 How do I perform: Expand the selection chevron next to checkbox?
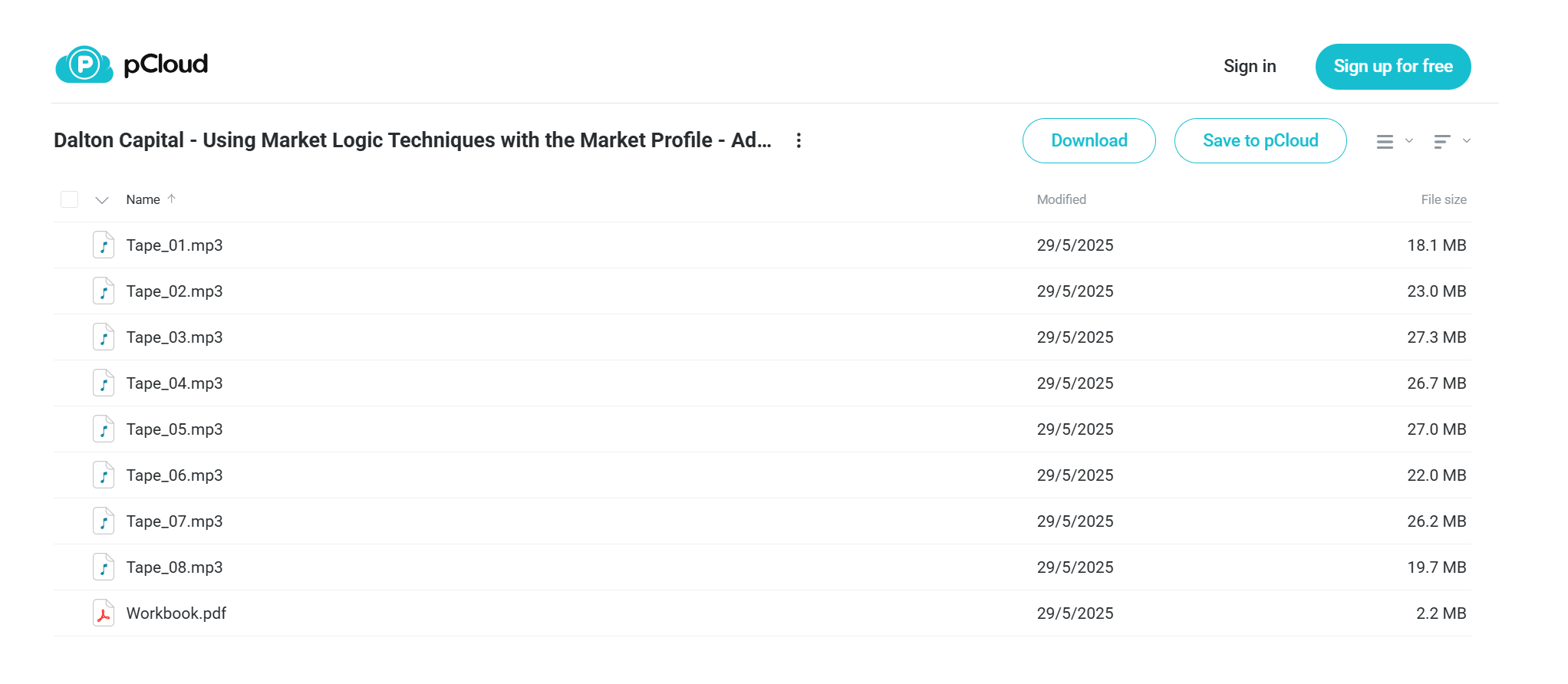(x=102, y=200)
